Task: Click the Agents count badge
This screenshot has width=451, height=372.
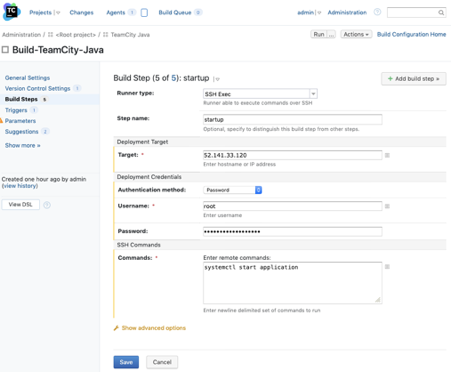Action: point(132,13)
